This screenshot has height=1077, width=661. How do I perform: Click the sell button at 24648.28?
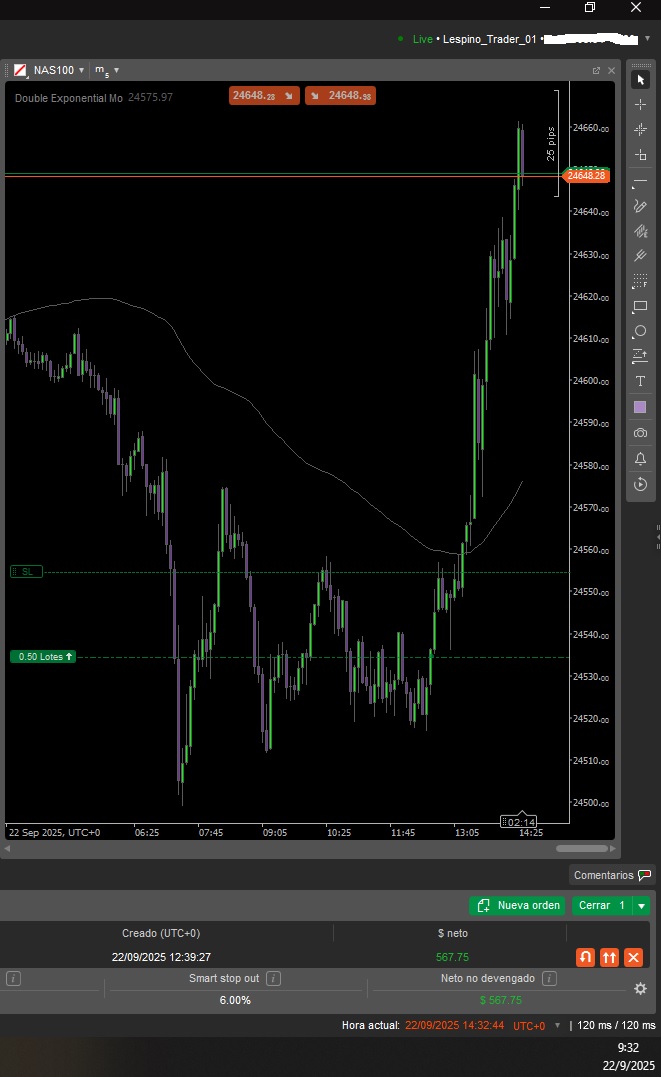(264, 95)
